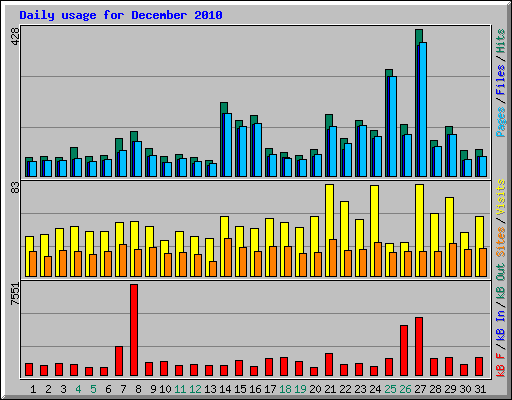Click the light blue pages bar for day 31
The height and width of the screenshot is (400, 512).
tap(483, 166)
